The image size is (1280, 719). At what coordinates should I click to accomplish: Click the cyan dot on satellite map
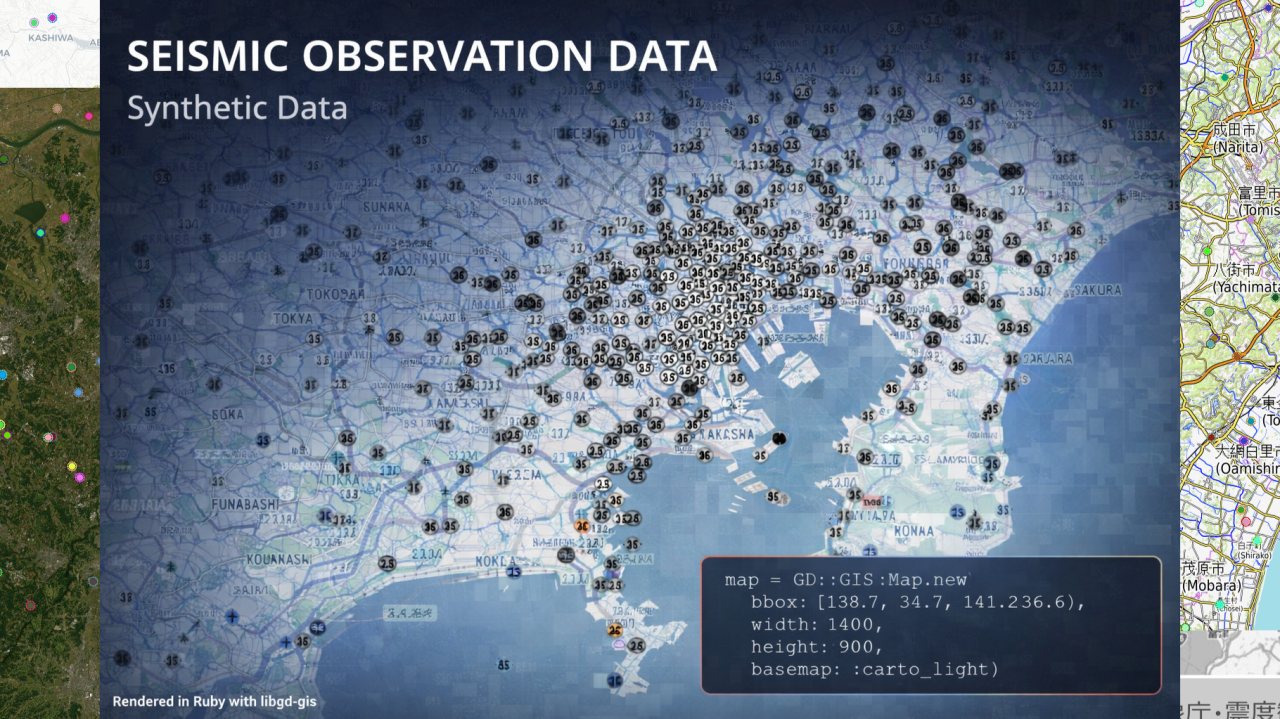pyautogui.click(x=40, y=233)
